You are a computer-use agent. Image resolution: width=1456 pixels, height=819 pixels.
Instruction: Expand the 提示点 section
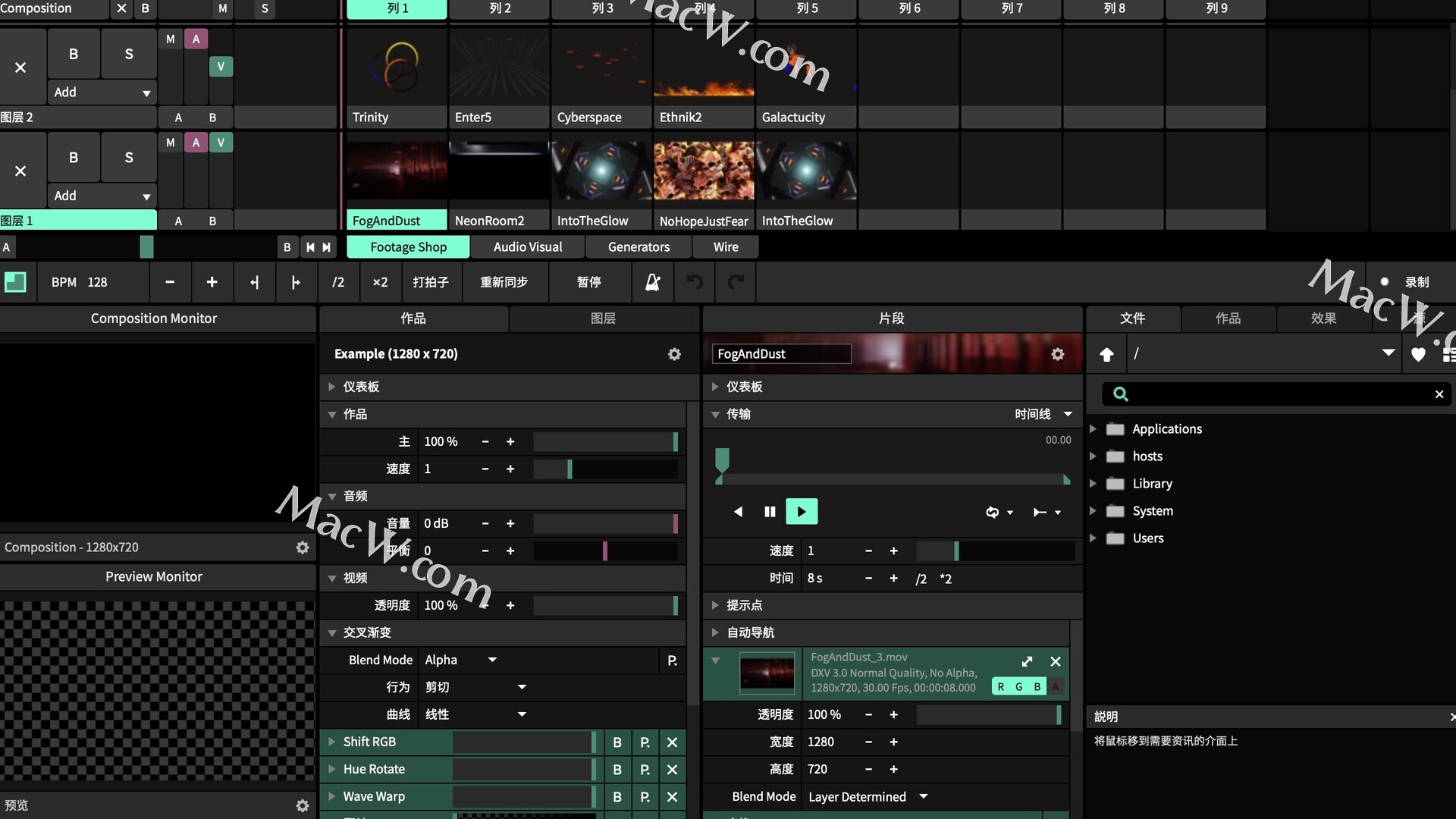tap(714, 605)
